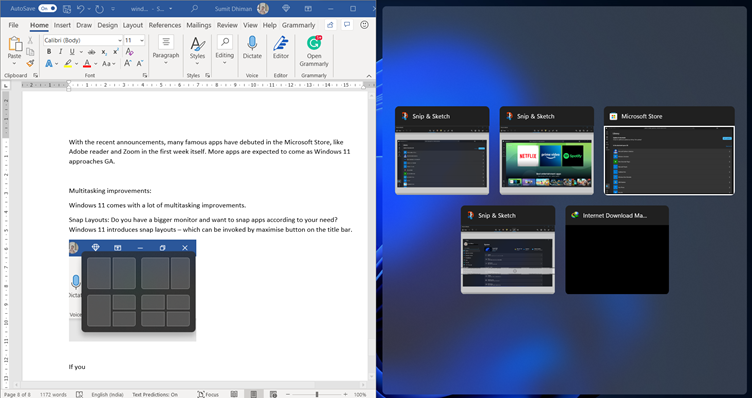Screen dimensions: 752x398
Task: Switch to Focus mode
Action: pos(208,394)
